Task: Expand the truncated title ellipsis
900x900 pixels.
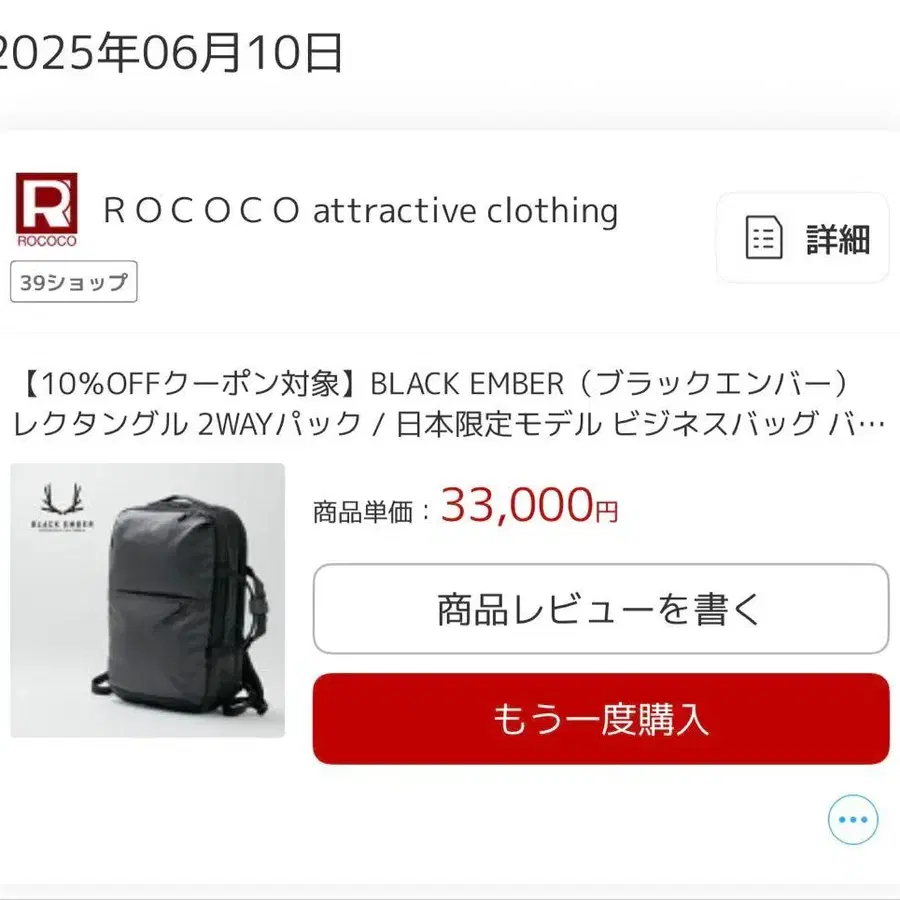Action: pyautogui.click(x=872, y=425)
